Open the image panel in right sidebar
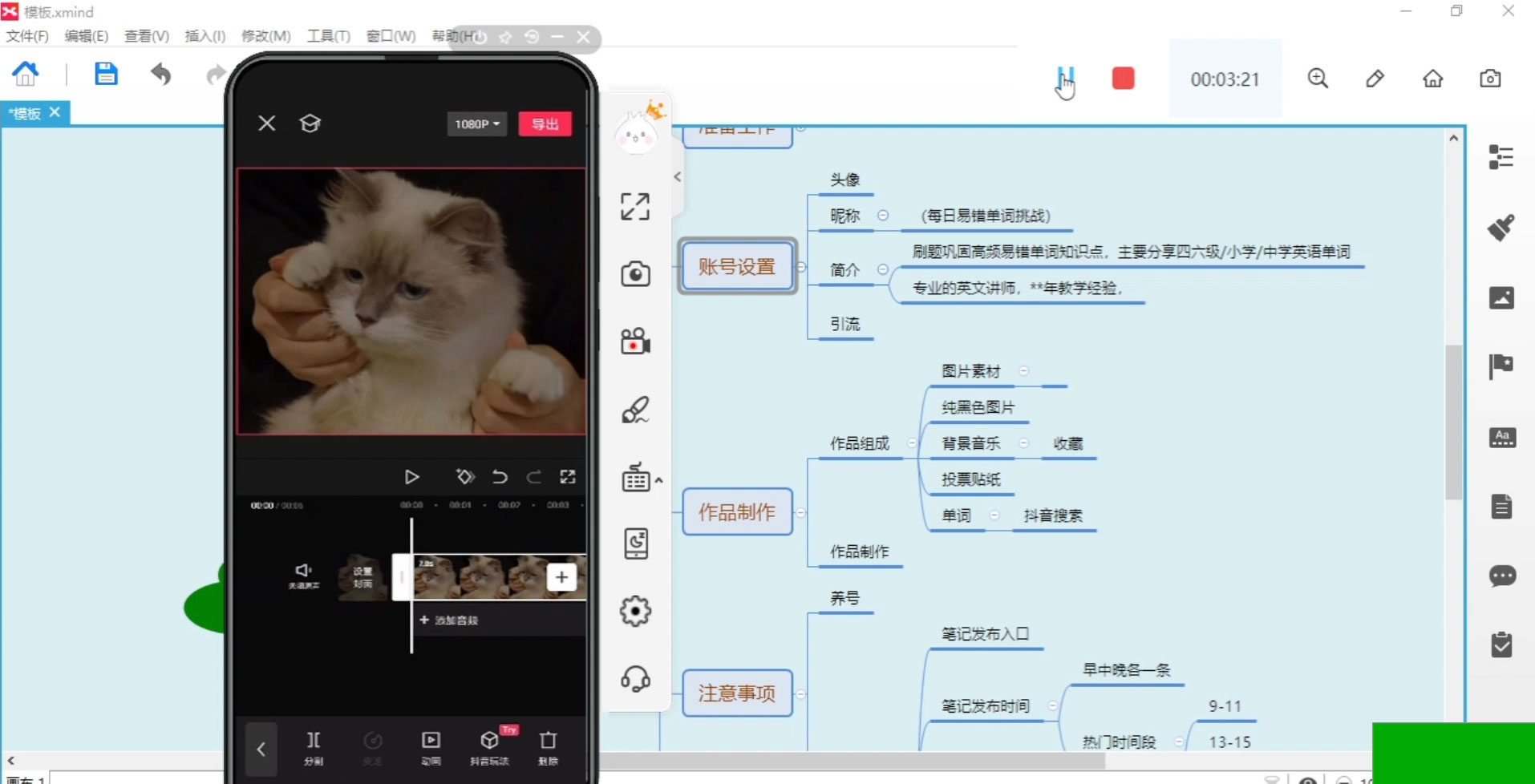This screenshot has width=1535, height=784. (x=1501, y=298)
